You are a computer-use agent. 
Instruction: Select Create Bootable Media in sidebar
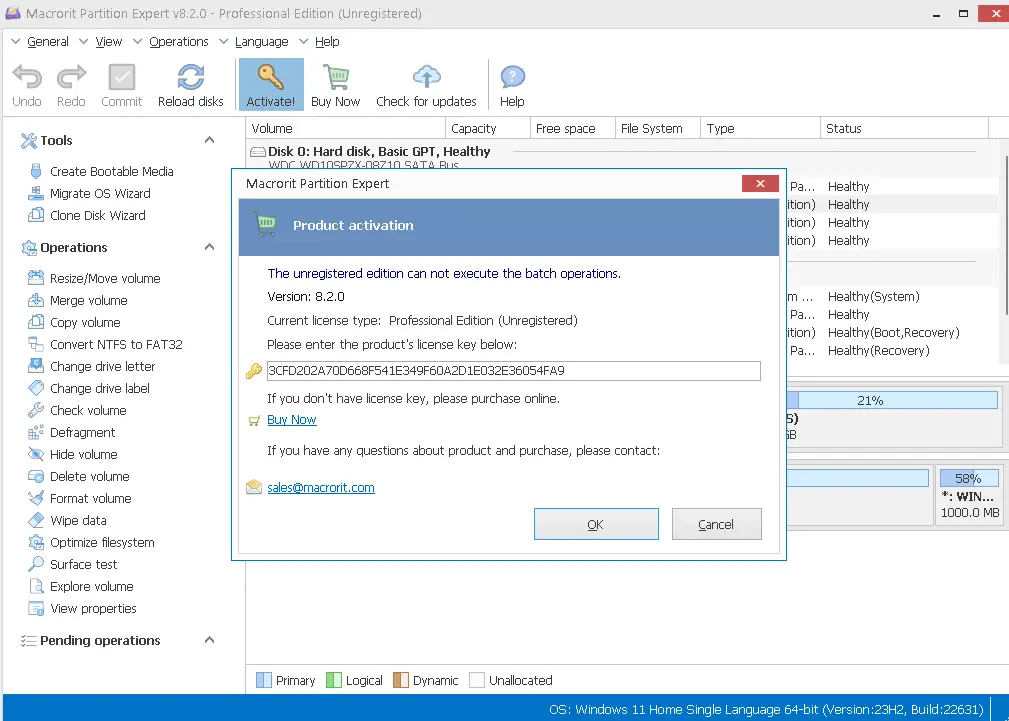pos(111,171)
